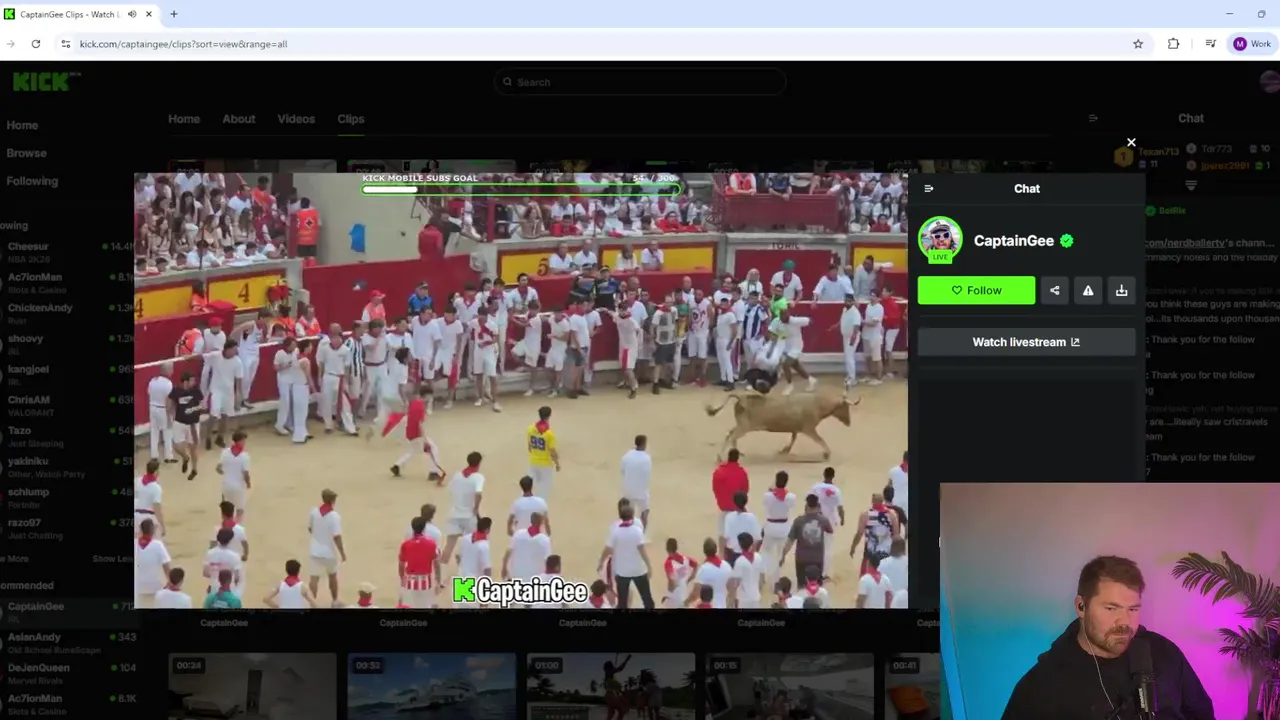Screen dimensions: 1280x720
Task: Collapse following list with Show Less
Action: point(112,559)
